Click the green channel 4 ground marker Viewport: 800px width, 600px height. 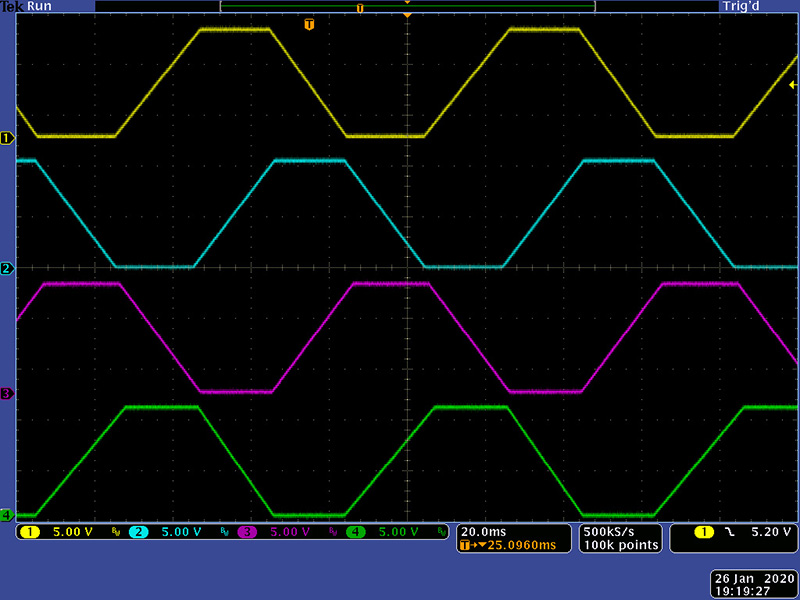point(7,515)
